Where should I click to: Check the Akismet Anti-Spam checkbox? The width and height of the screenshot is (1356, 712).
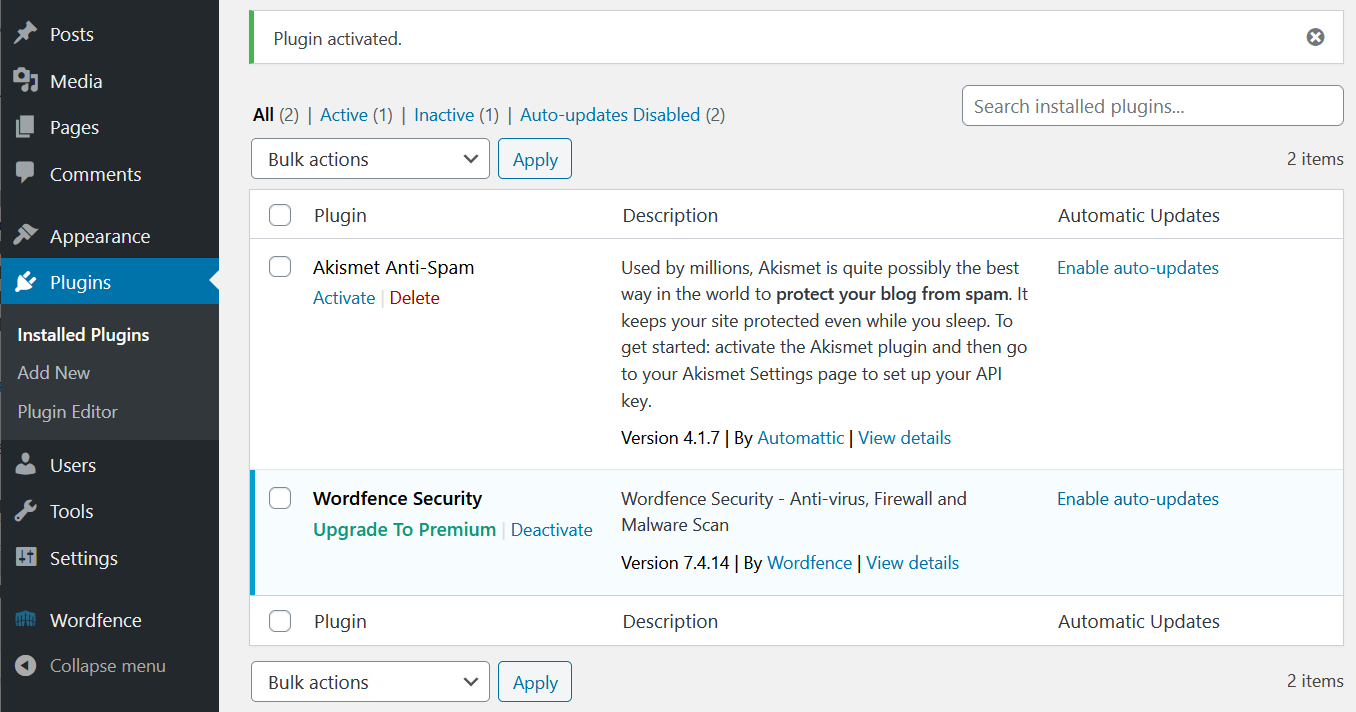point(280,266)
